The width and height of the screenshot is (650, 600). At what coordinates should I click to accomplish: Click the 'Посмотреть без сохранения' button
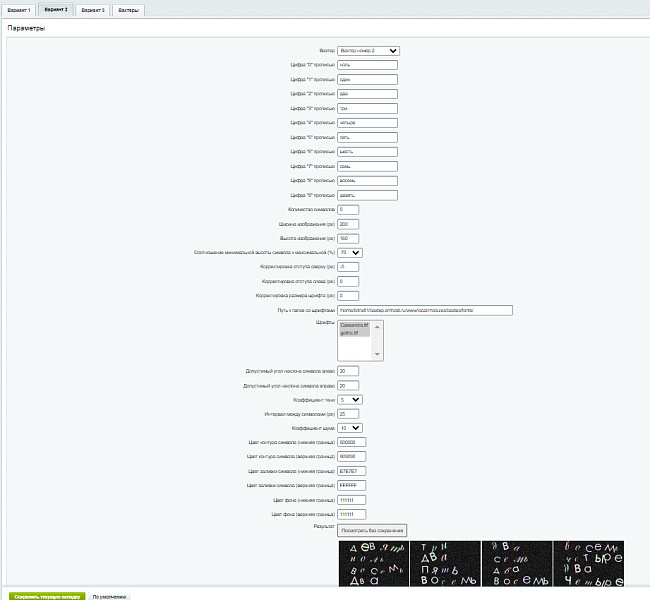(372, 530)
